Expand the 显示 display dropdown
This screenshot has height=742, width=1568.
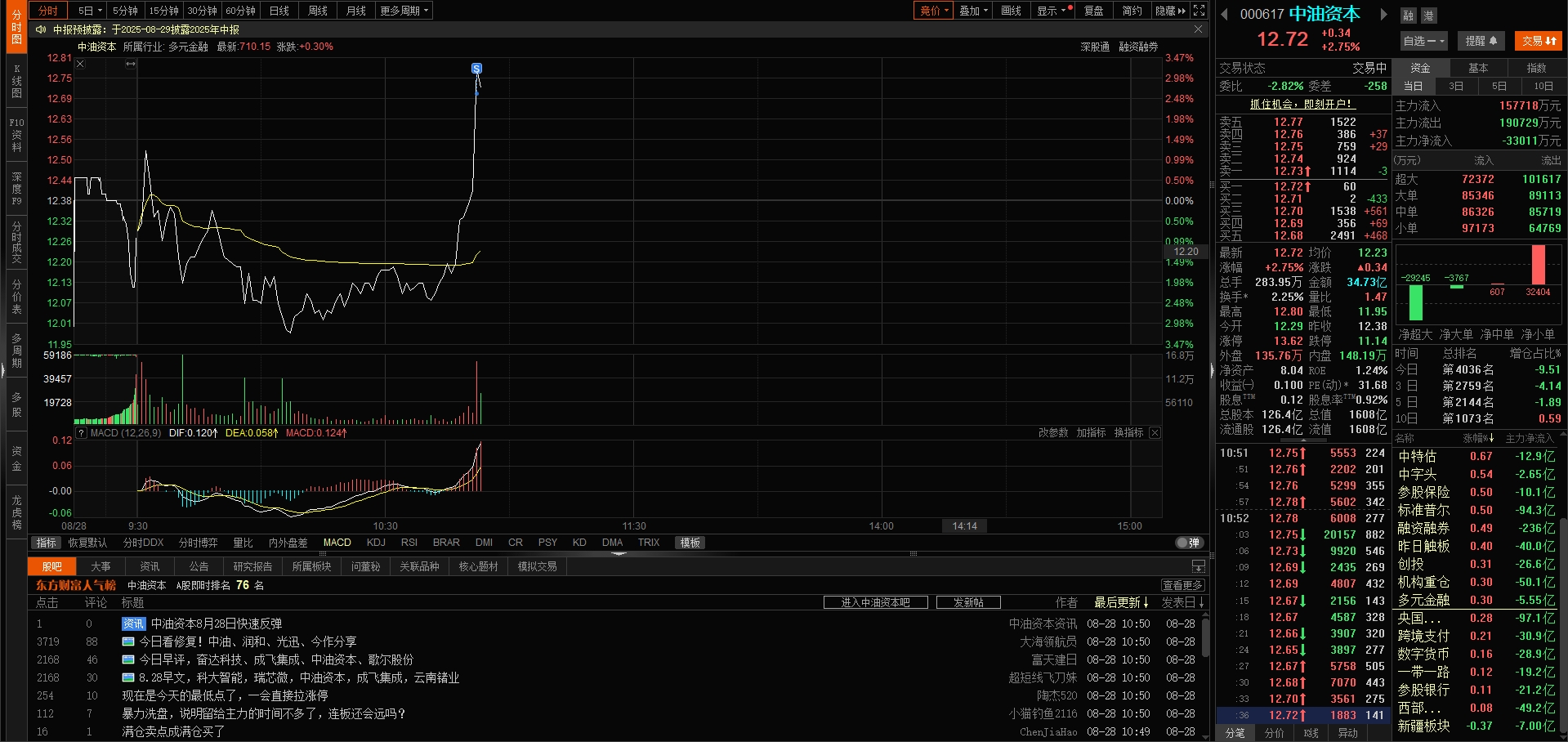point(1052,11)
